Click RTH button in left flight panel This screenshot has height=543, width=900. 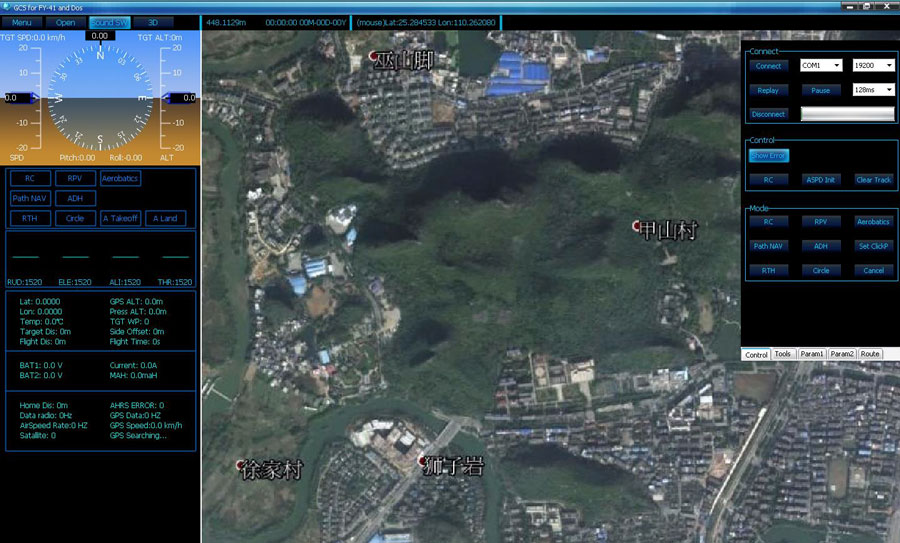click(x=30, y=219)
